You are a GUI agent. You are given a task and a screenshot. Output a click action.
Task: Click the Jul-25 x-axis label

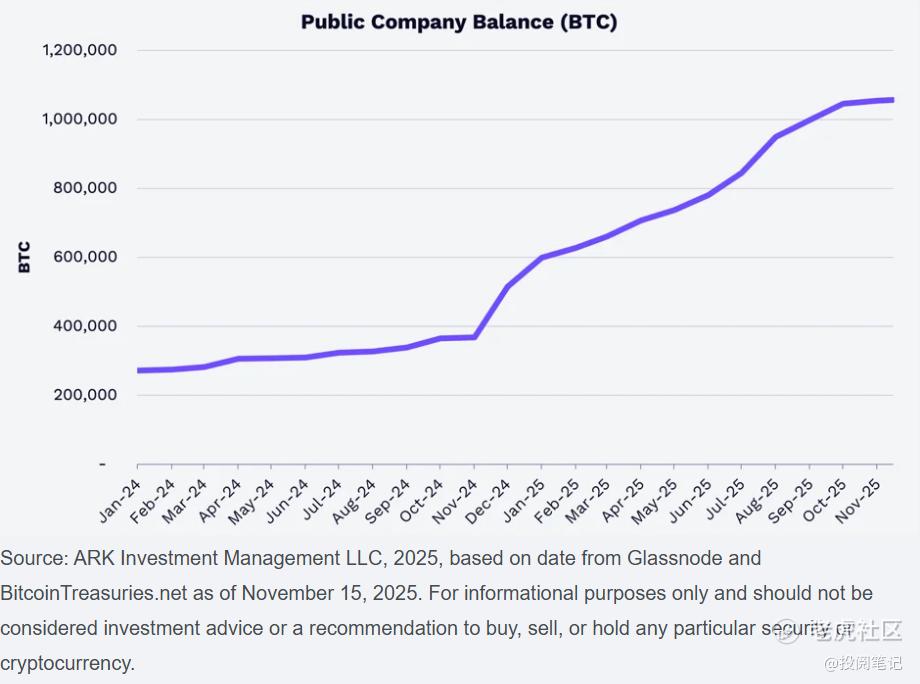(x=724, y=499)
